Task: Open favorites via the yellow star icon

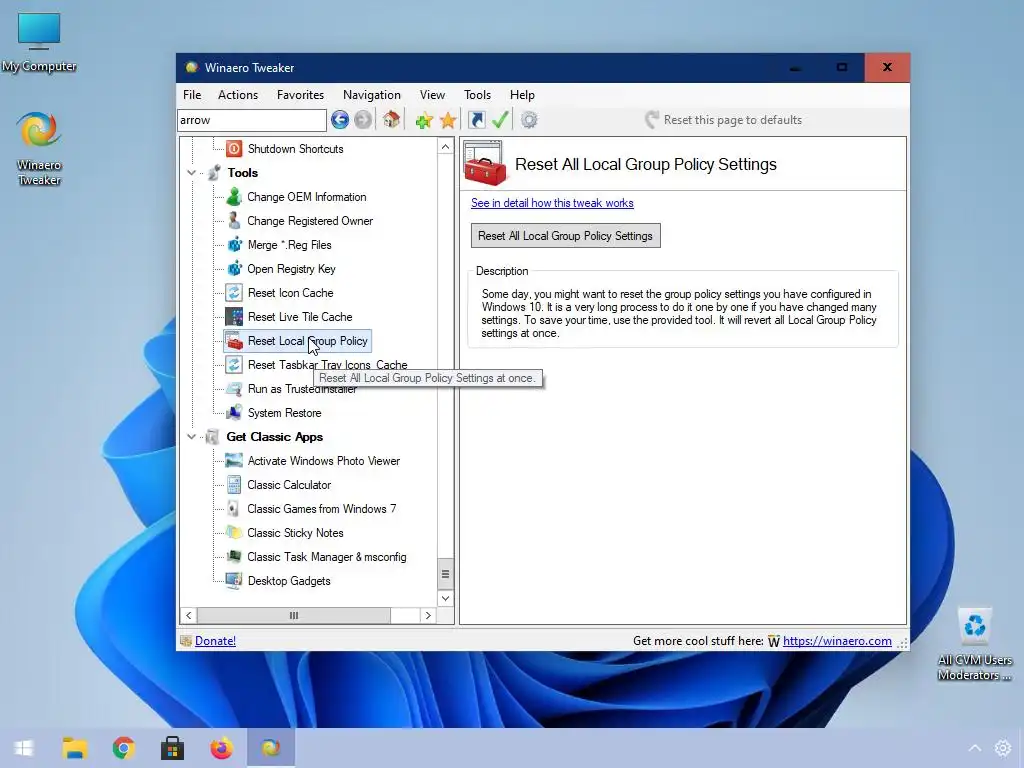Action: 448,120
